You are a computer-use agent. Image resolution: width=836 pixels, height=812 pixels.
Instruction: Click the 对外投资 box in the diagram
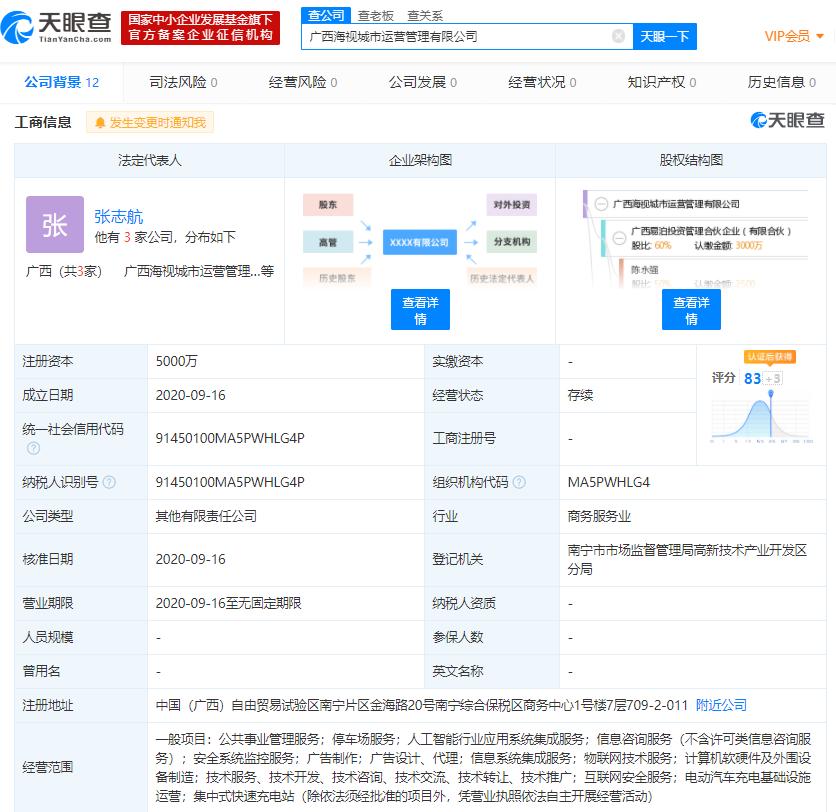click(511, 205)
